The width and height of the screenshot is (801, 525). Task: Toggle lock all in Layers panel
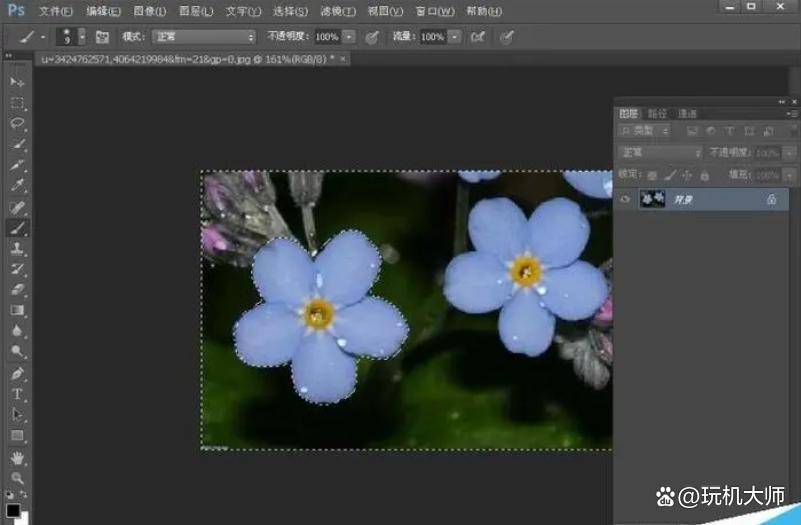click(x=705, y=176)
